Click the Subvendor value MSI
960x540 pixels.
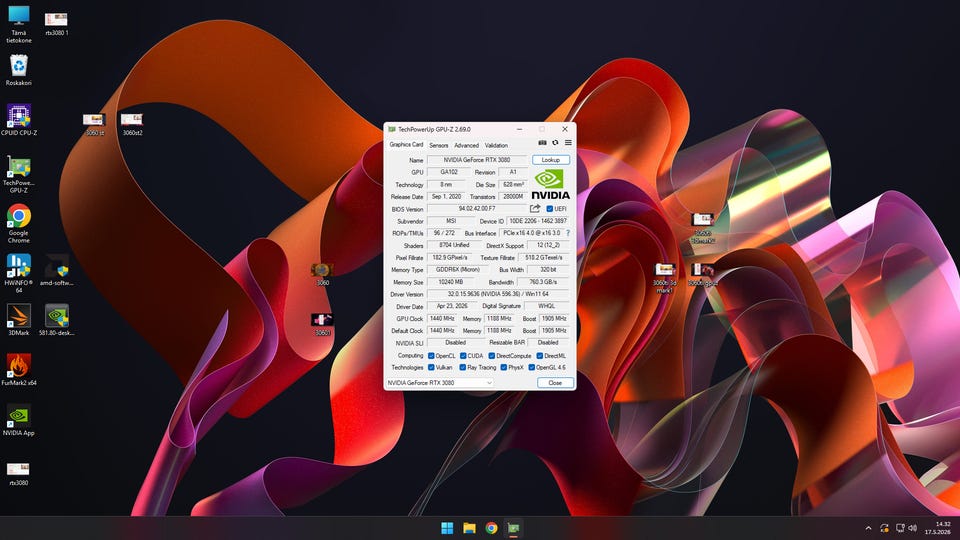click(x=451, y=221)
